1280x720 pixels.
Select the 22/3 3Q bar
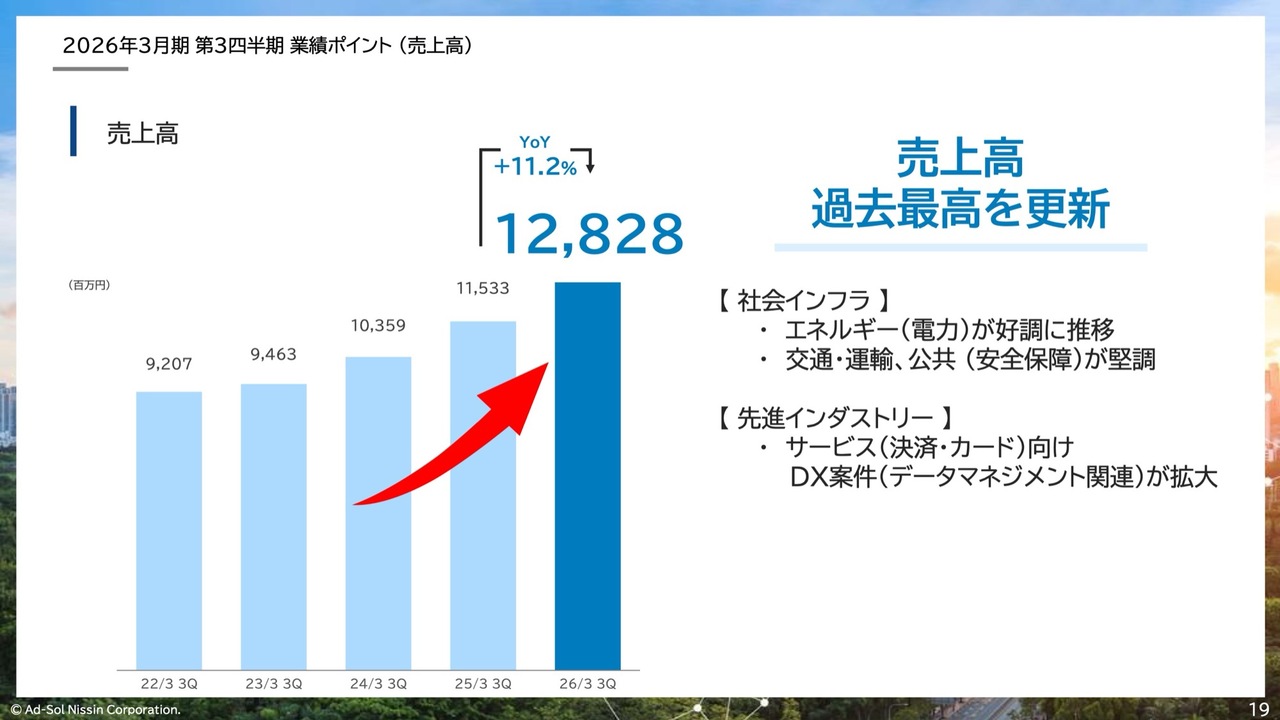[x=169, y=530]
